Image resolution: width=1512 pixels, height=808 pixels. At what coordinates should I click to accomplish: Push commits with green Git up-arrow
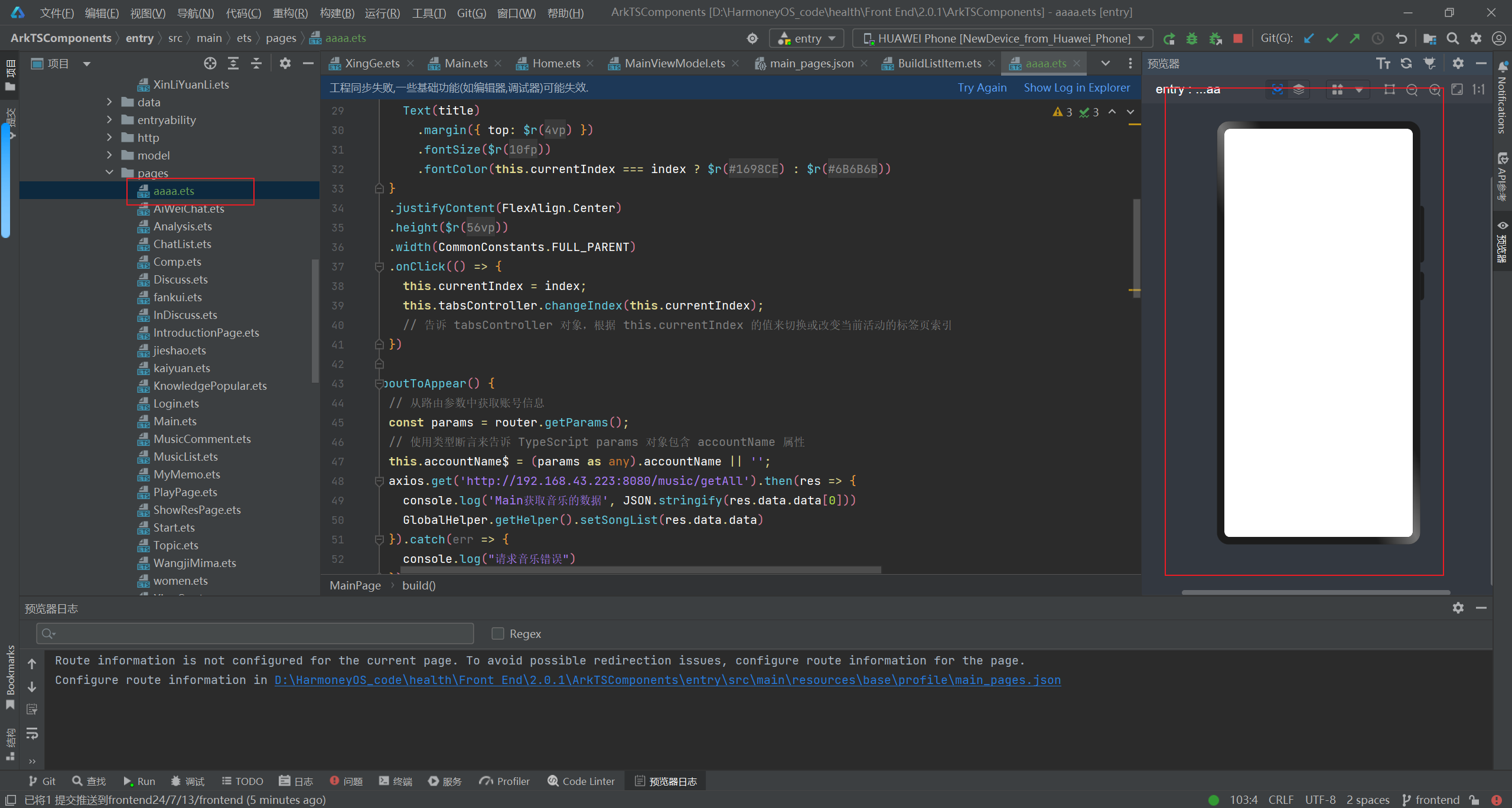(x=1355, y=38)
